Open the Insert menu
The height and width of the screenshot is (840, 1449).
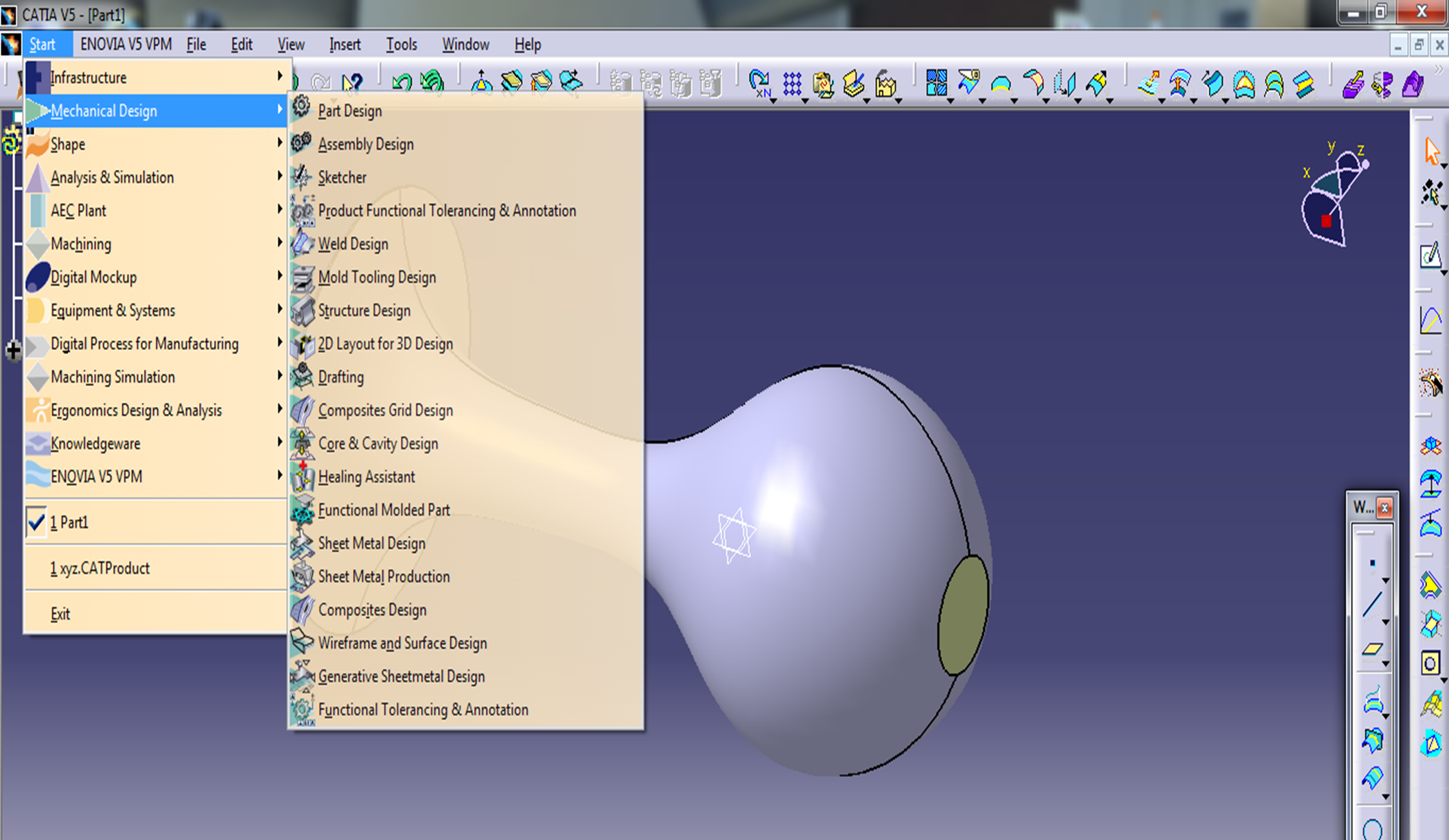point(345,45)
